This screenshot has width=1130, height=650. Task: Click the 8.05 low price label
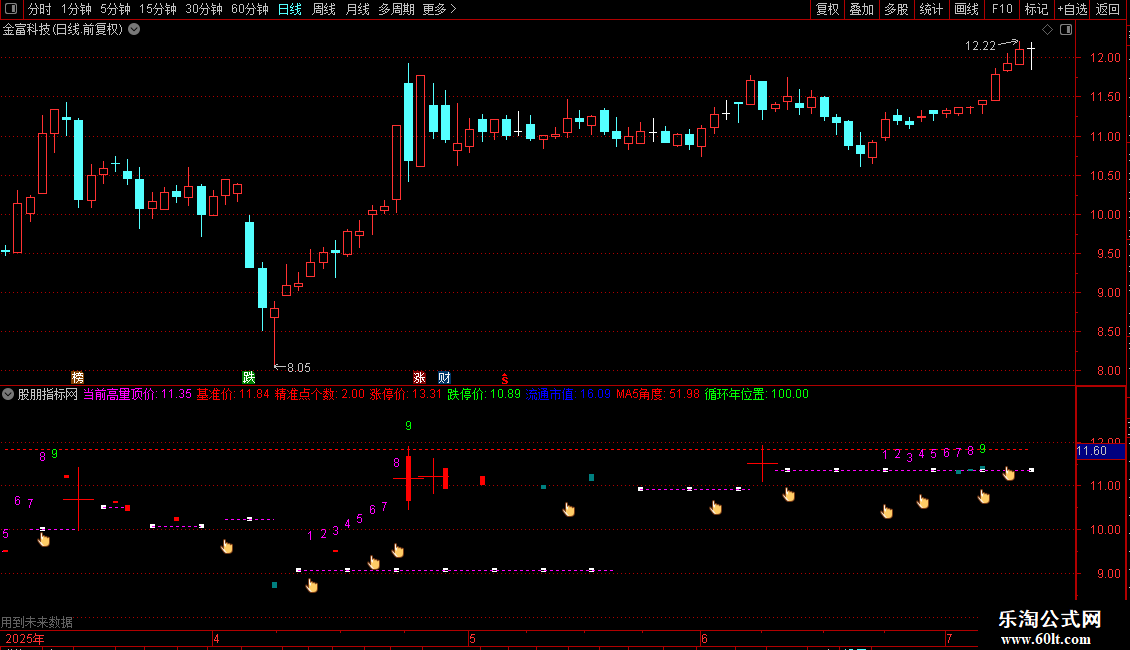tap(298, 368)
